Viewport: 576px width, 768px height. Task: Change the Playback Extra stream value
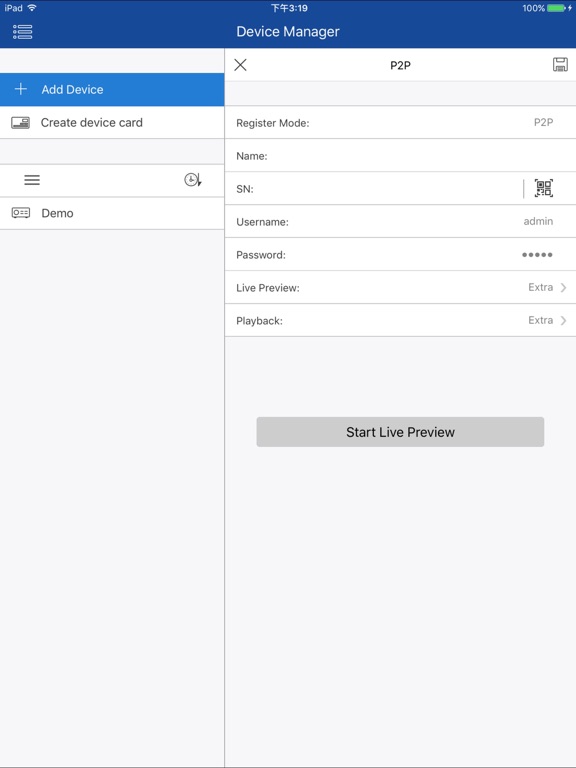540,320
